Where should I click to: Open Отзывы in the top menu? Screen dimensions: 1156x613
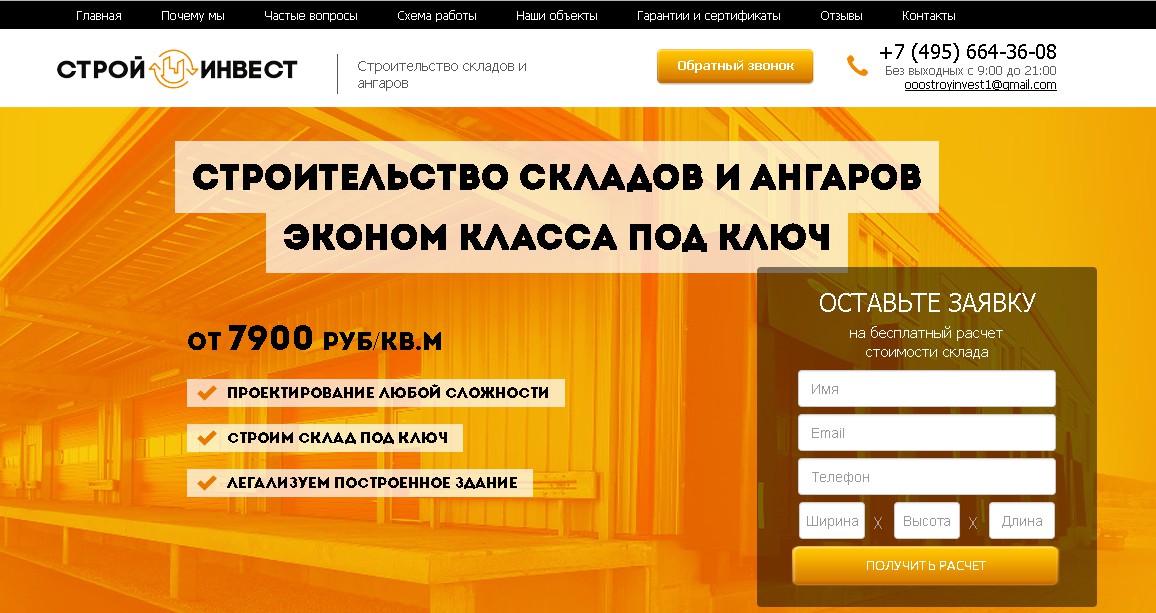pos(840,15)
